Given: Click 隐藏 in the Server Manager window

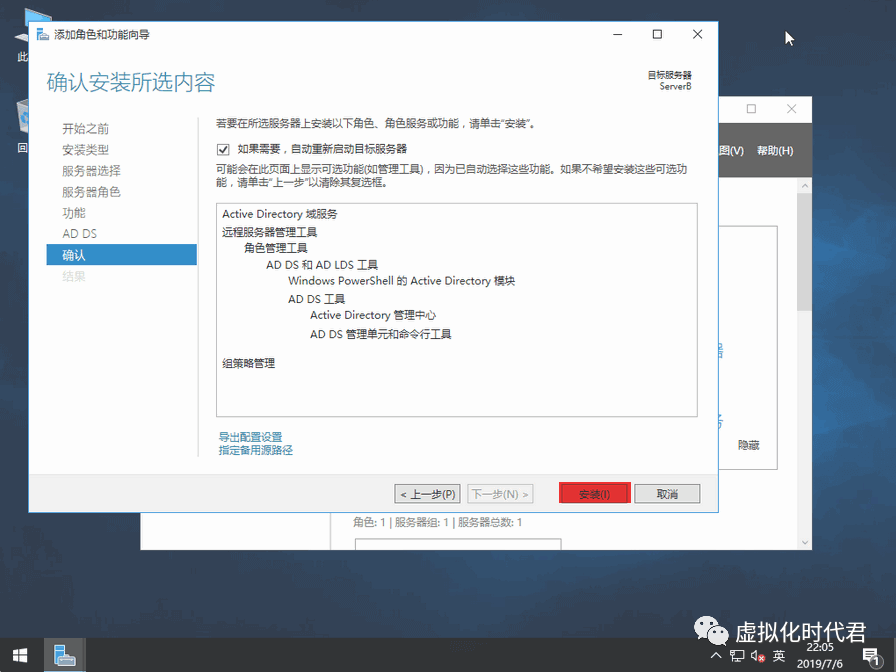Looking at the screenshot, I should coord(749,445).
